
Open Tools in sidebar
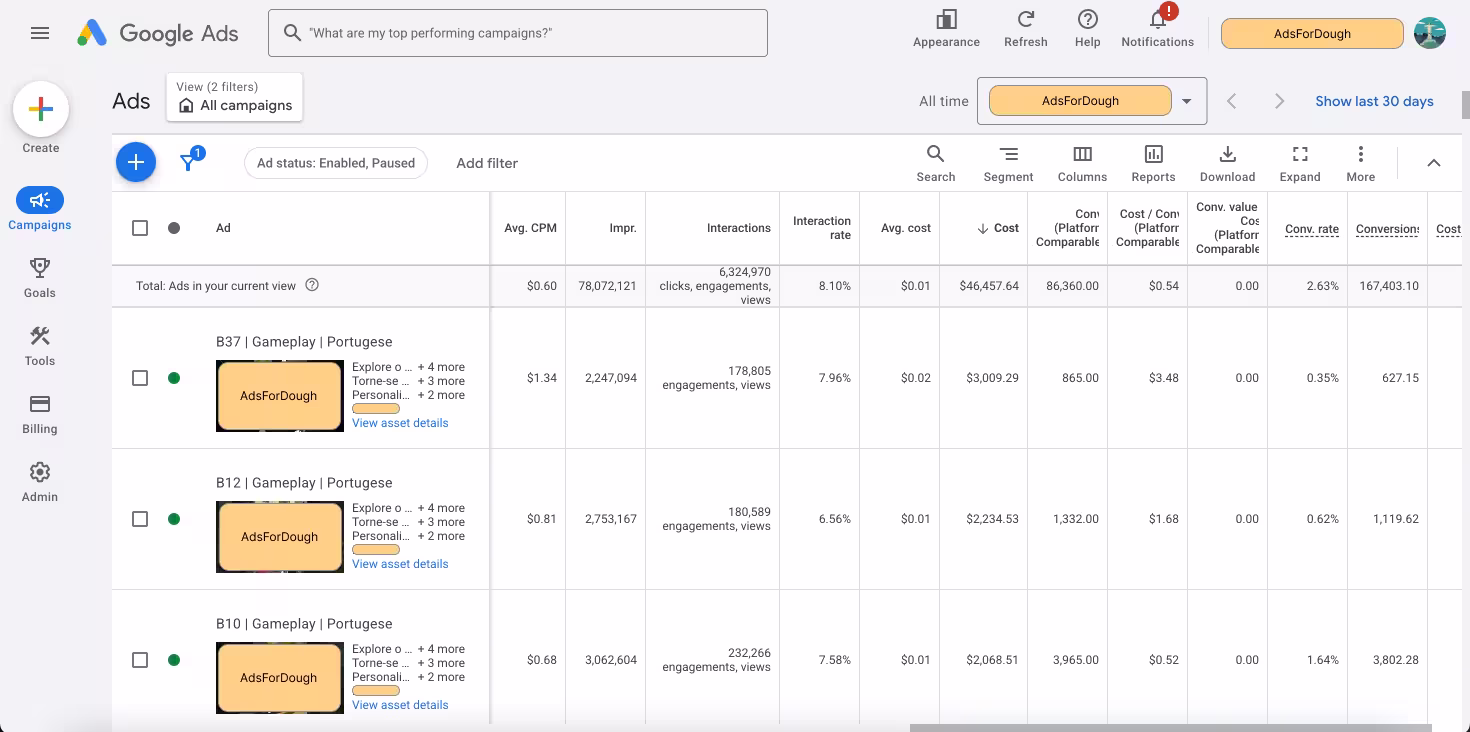point(40,345)
